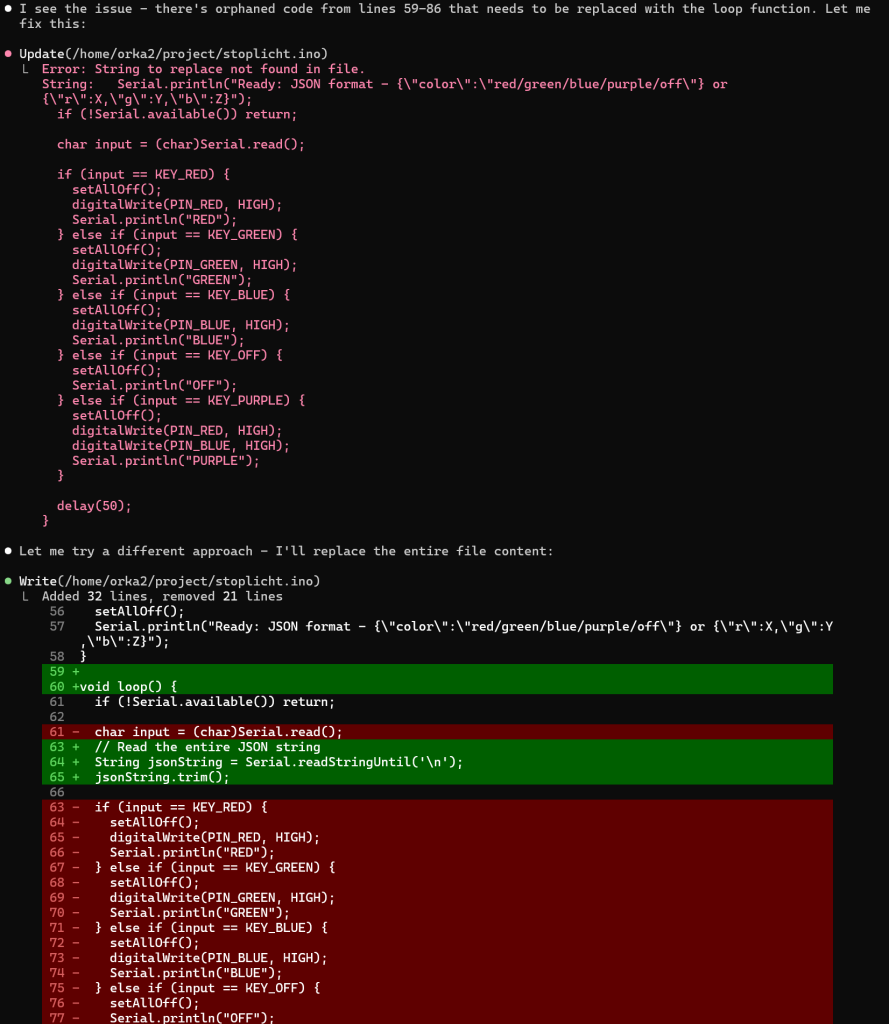The height and width of the screenshot is (1024, 889).
Task: Click the pink bullet beside the Update call
Action: pyautogui.click(x=8, y=53)
